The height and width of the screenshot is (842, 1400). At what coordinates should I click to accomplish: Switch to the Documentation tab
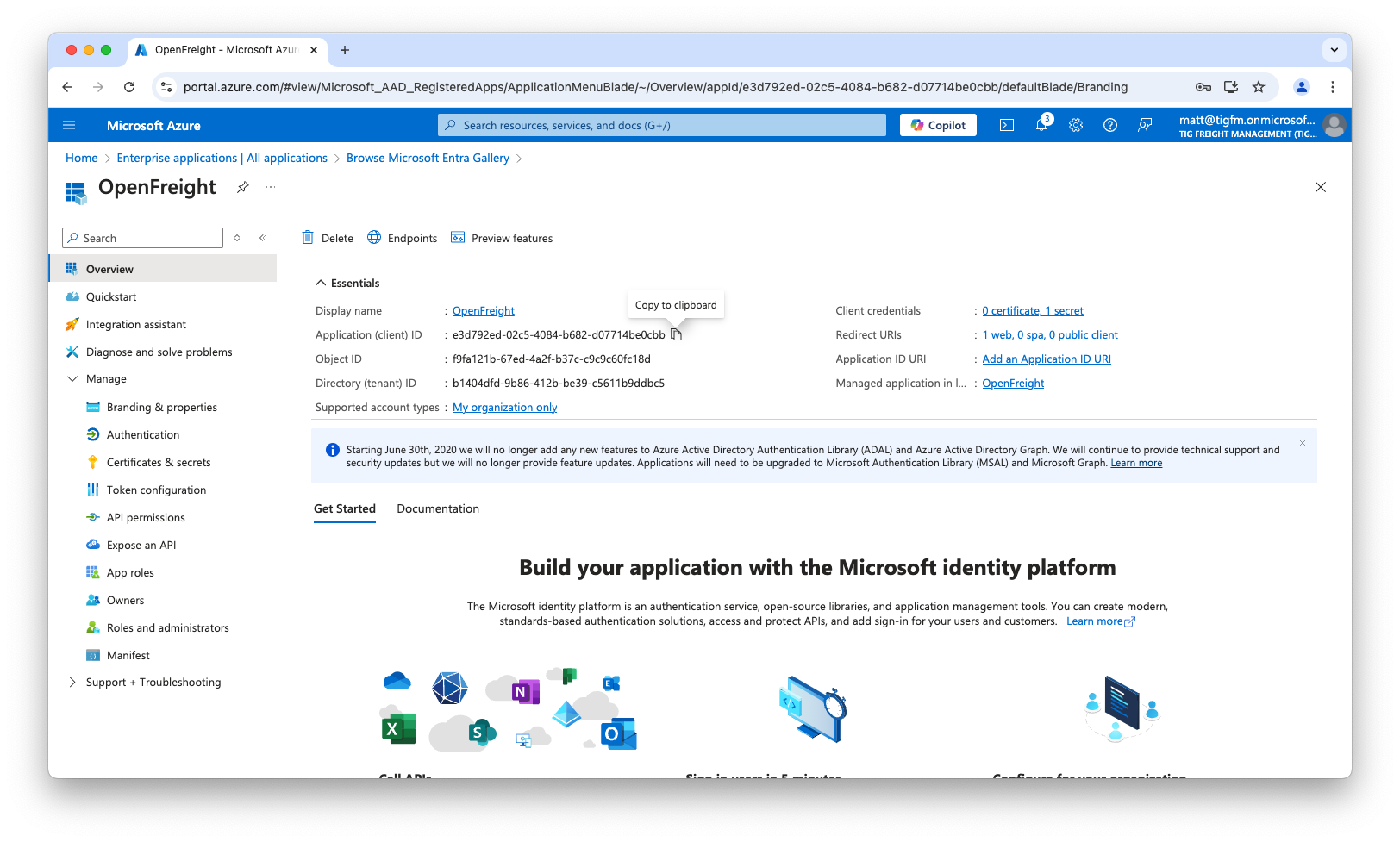[x=438, y=508]
